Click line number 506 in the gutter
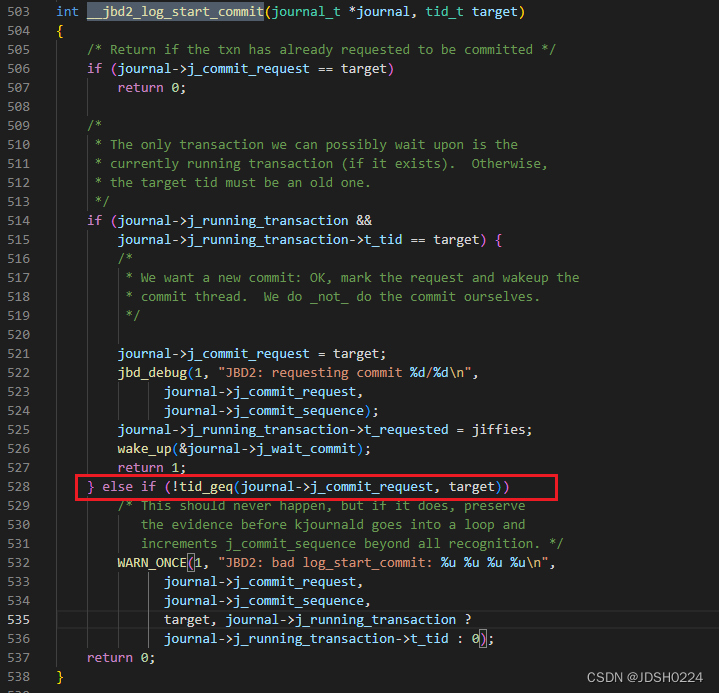The height and width of the screenshot is (693, 719). (x=18, y=69)
